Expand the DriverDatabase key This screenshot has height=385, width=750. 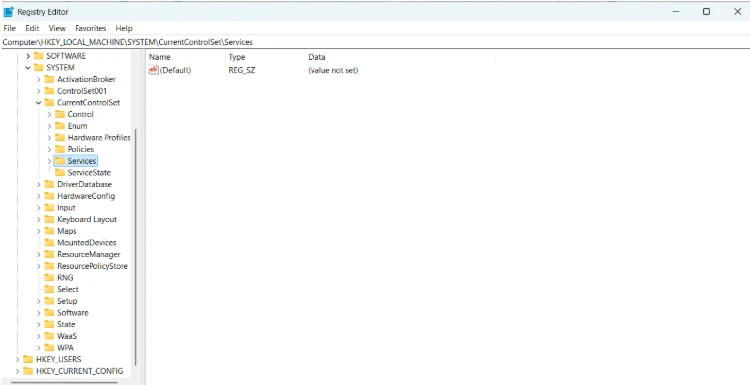click(39, 184)
